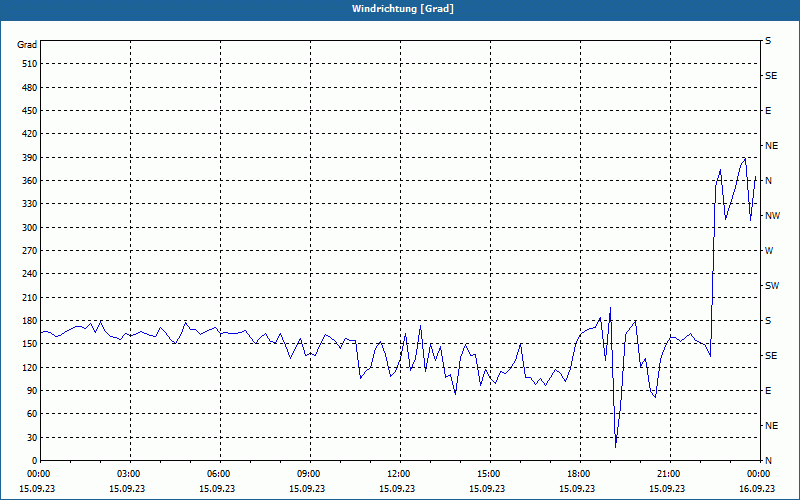Click the 180 degree axis label

point(30,321)
